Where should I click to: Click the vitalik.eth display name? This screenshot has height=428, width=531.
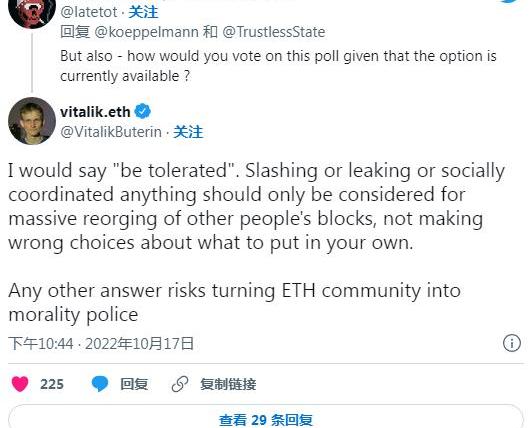(95, 112)
